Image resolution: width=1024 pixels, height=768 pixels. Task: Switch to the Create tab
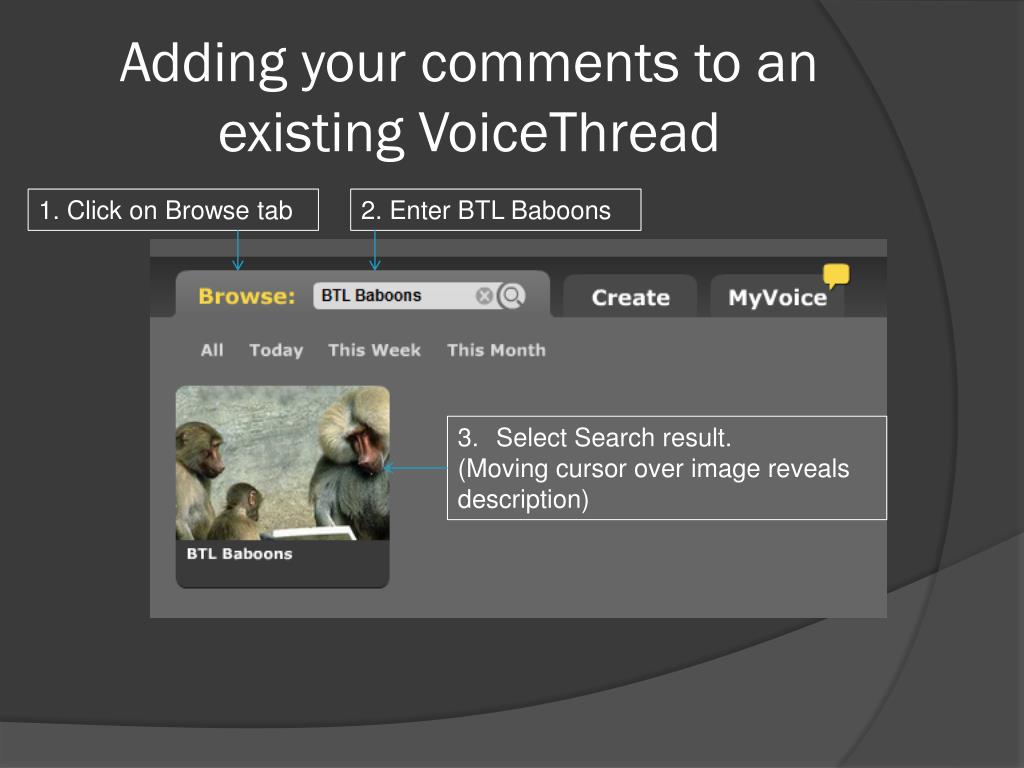pyautogui.click(x=630, y=297)
